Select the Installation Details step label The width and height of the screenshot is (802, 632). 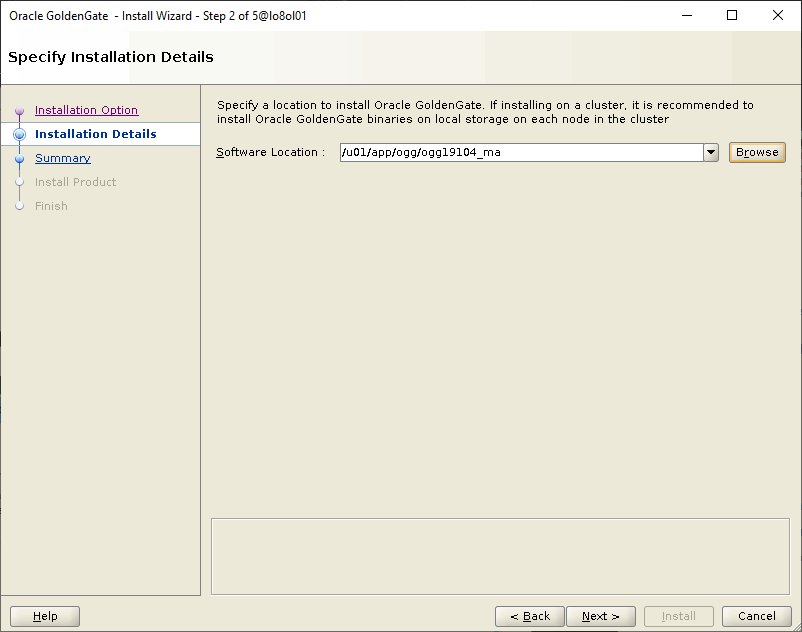(x=95, y=134)
